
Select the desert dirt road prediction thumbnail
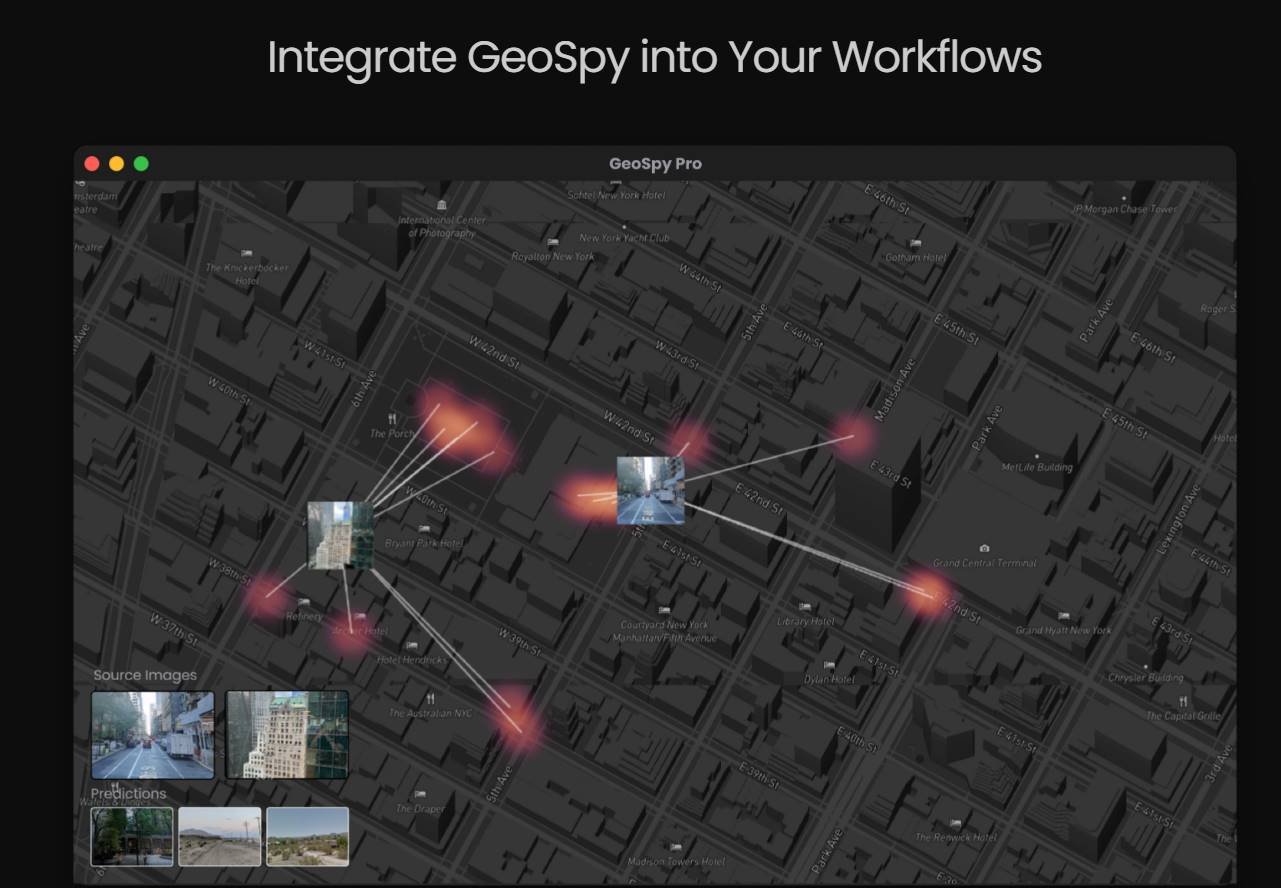220,837
